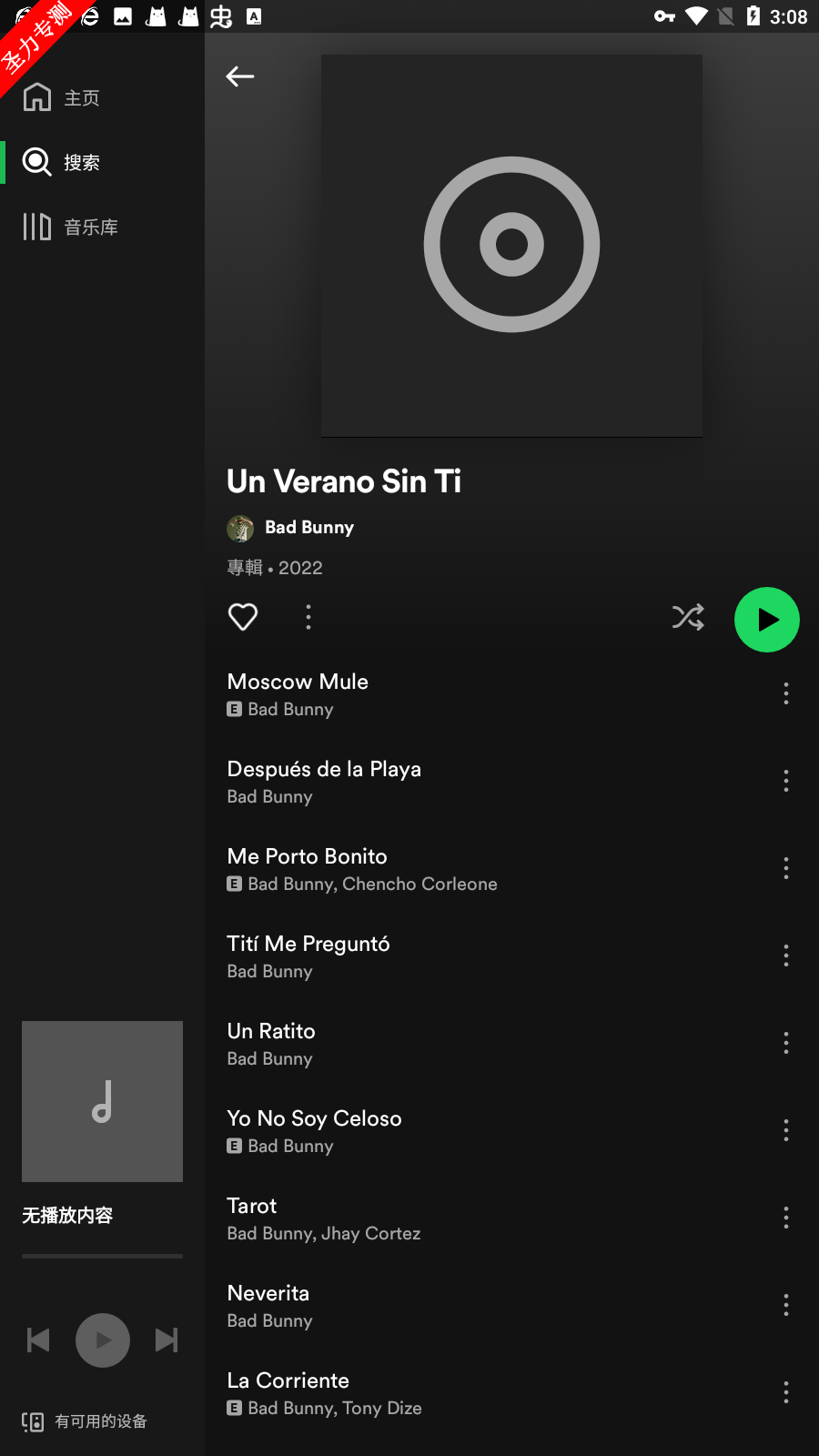Select the 搜索 search tab
This screenshot has height=1456, width=819.
click(62, 162)
